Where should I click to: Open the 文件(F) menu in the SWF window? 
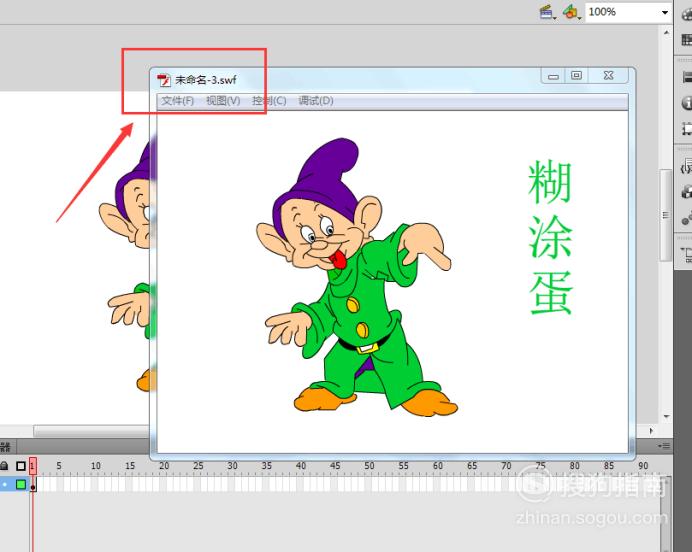point(177,101)
